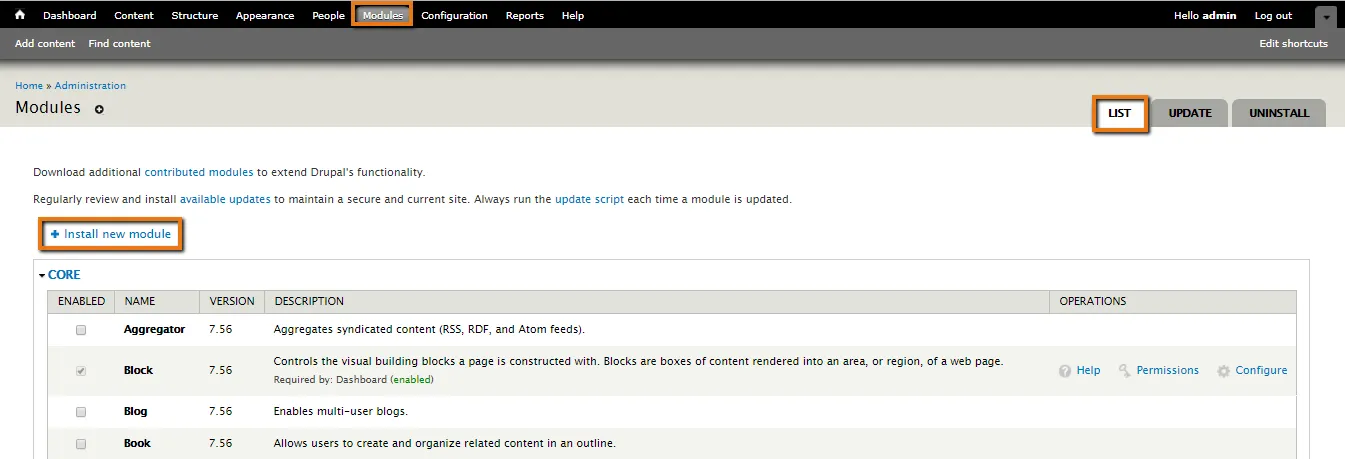Viewport: 1345px width, 459px height.
Task: Click the Configure gear icon for Block
Action: (1223, 371)
